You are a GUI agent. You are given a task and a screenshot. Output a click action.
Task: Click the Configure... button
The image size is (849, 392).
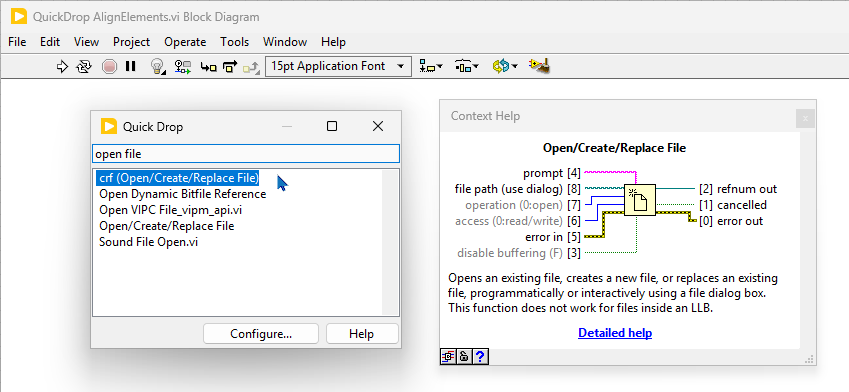pyautogui.click(x=261, y=334)
